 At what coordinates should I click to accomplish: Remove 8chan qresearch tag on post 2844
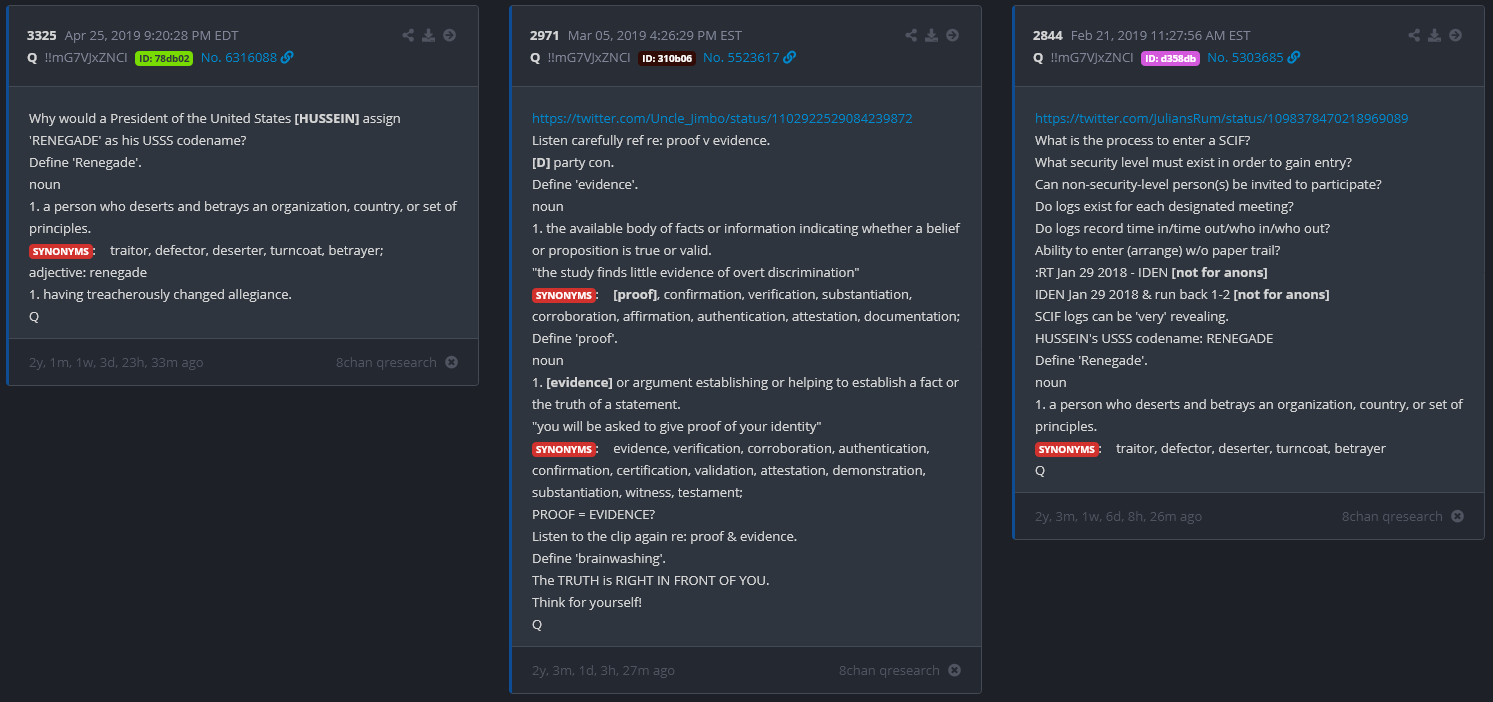1457,516
